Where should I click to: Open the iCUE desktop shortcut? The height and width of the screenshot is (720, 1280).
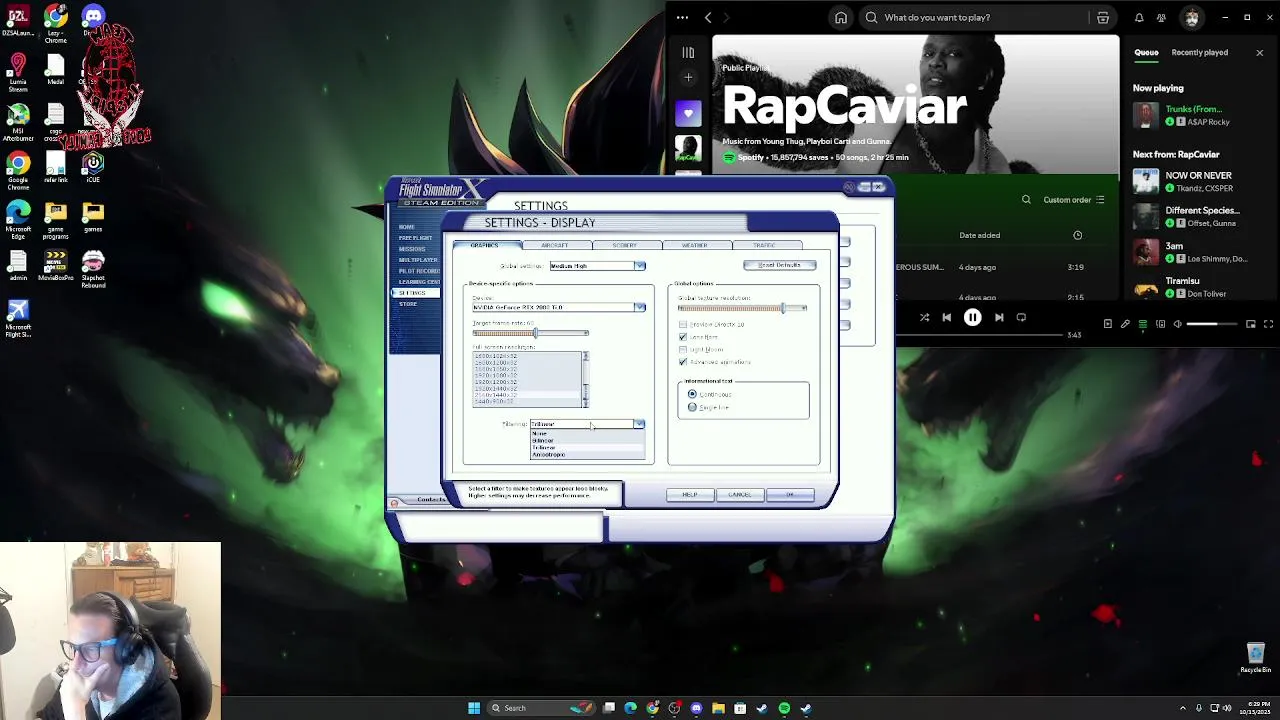(93, 167)
